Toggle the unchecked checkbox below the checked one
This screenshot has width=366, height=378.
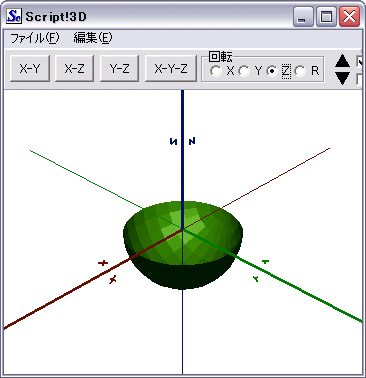pyautogui.click(x=360, y=79)
